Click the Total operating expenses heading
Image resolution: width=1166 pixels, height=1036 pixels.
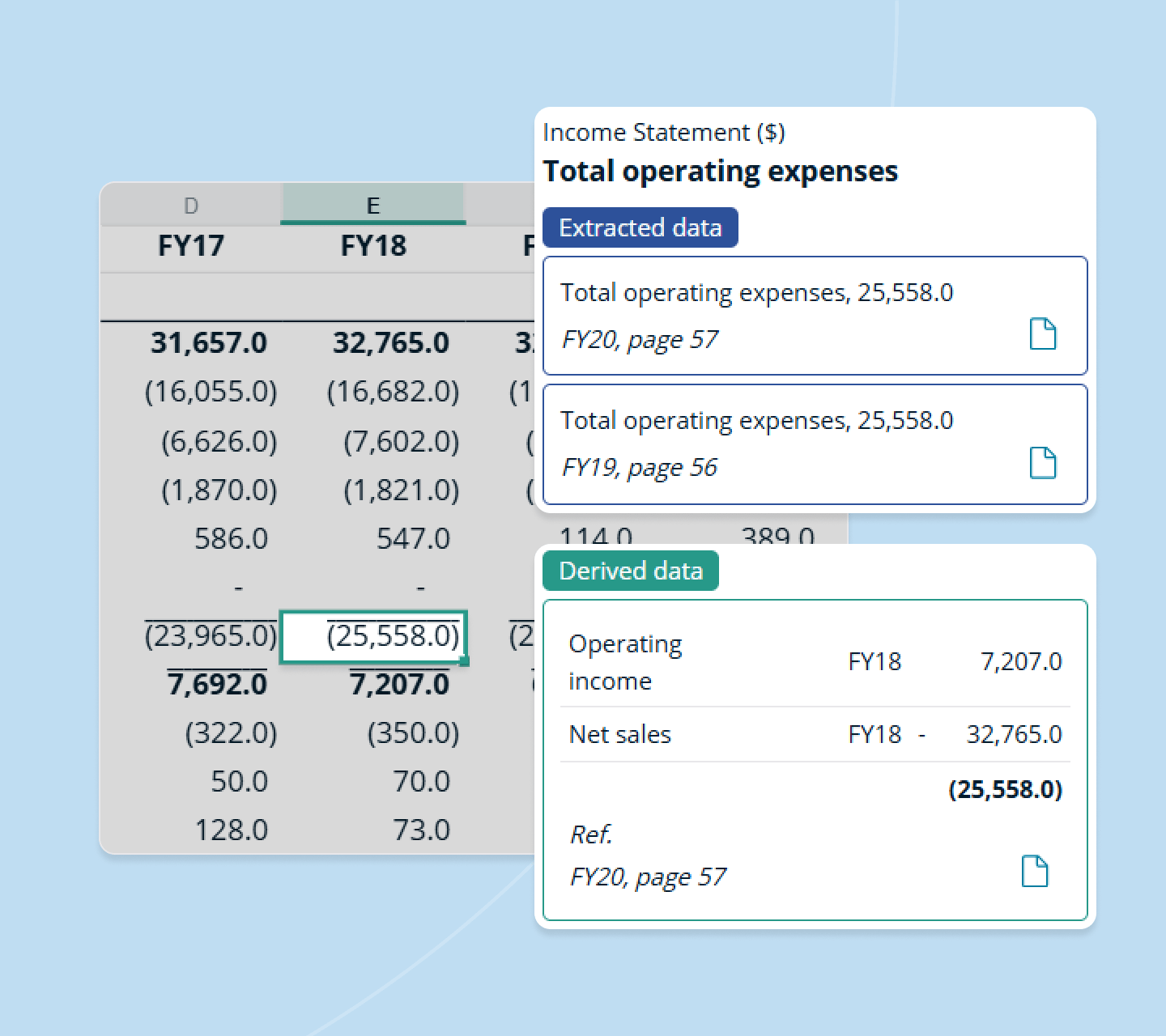pyautogui.click(x=721, y=171)
